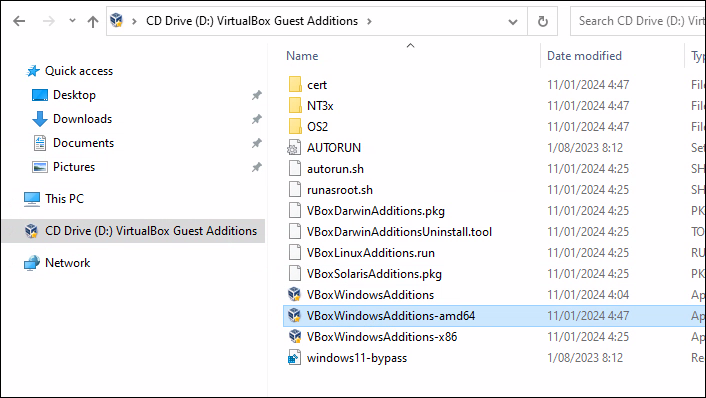Click pin icon next to Documents
Screen dimensions: 706x398
click(x=256, y=143)
